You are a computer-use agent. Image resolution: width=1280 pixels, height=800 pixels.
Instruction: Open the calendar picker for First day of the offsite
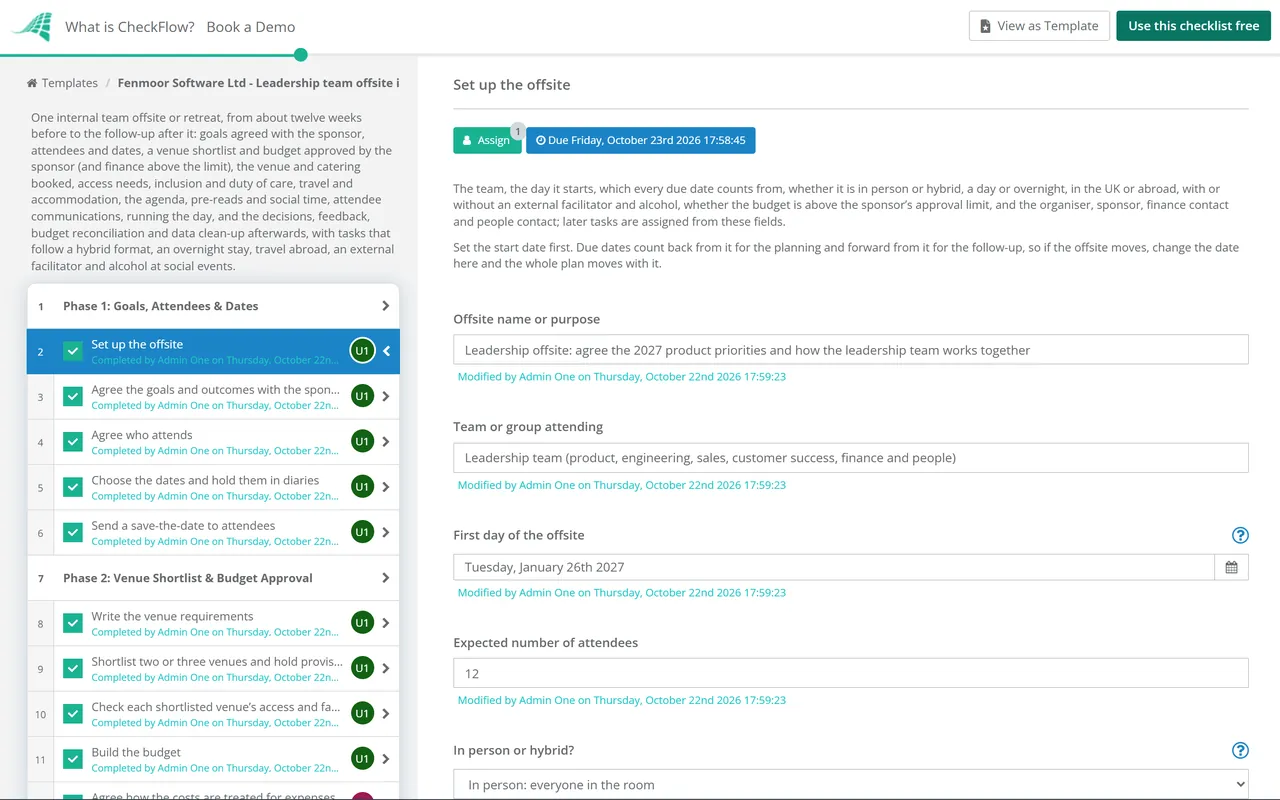click(x=1231, y=567)
